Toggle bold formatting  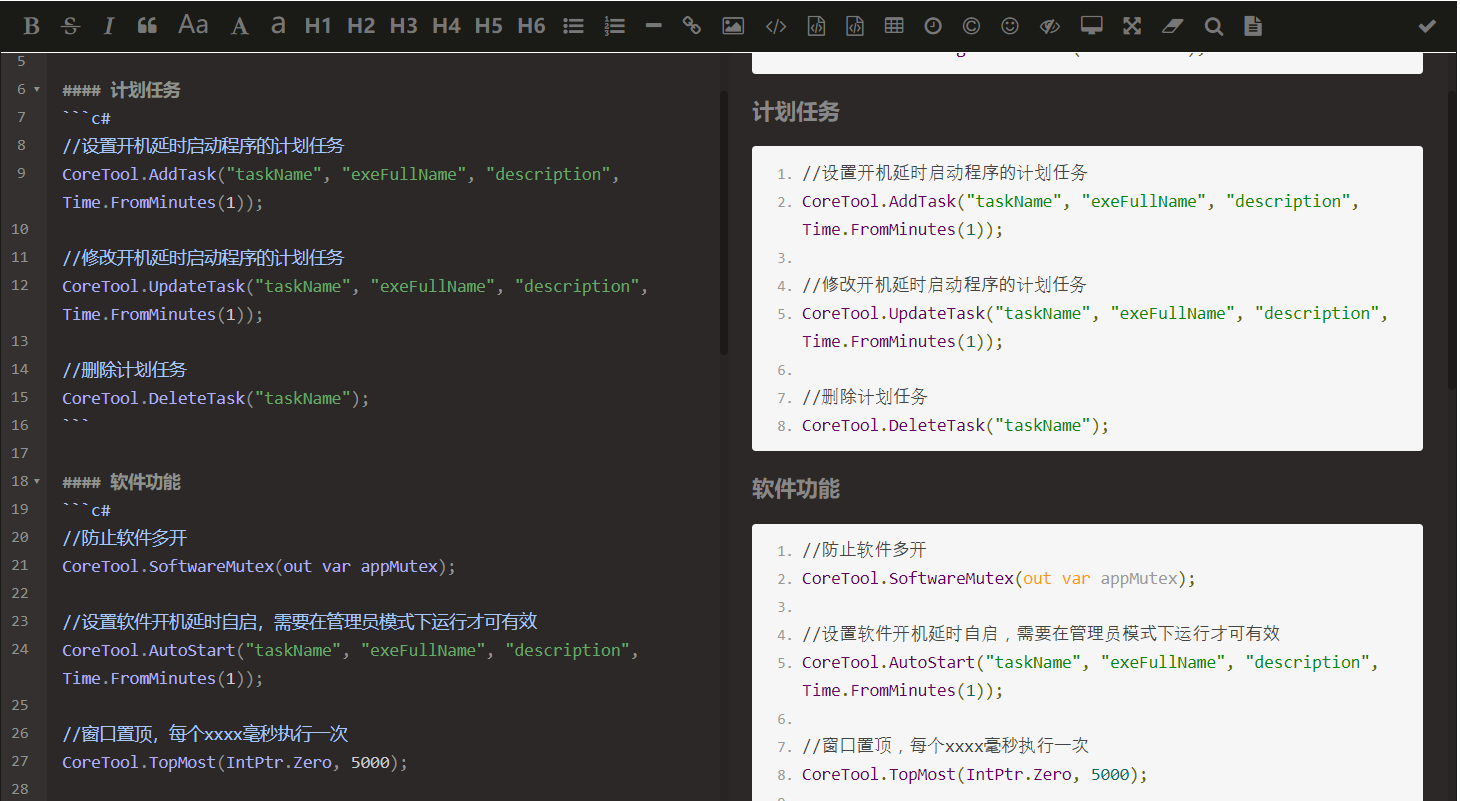(31, 25)
